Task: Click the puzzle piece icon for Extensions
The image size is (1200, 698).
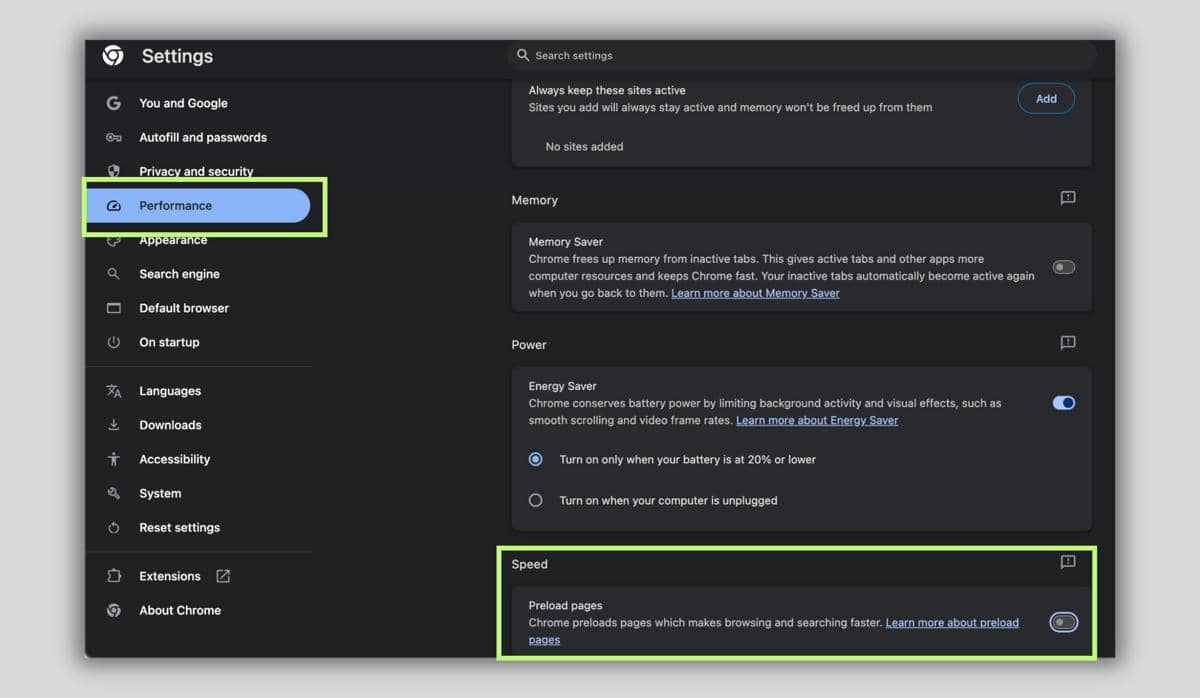Action: coord(114,576)
